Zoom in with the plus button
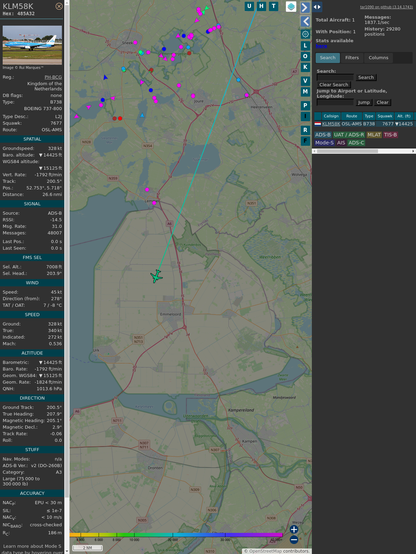Screen dimensions: 416x554 tap(294, 529)
